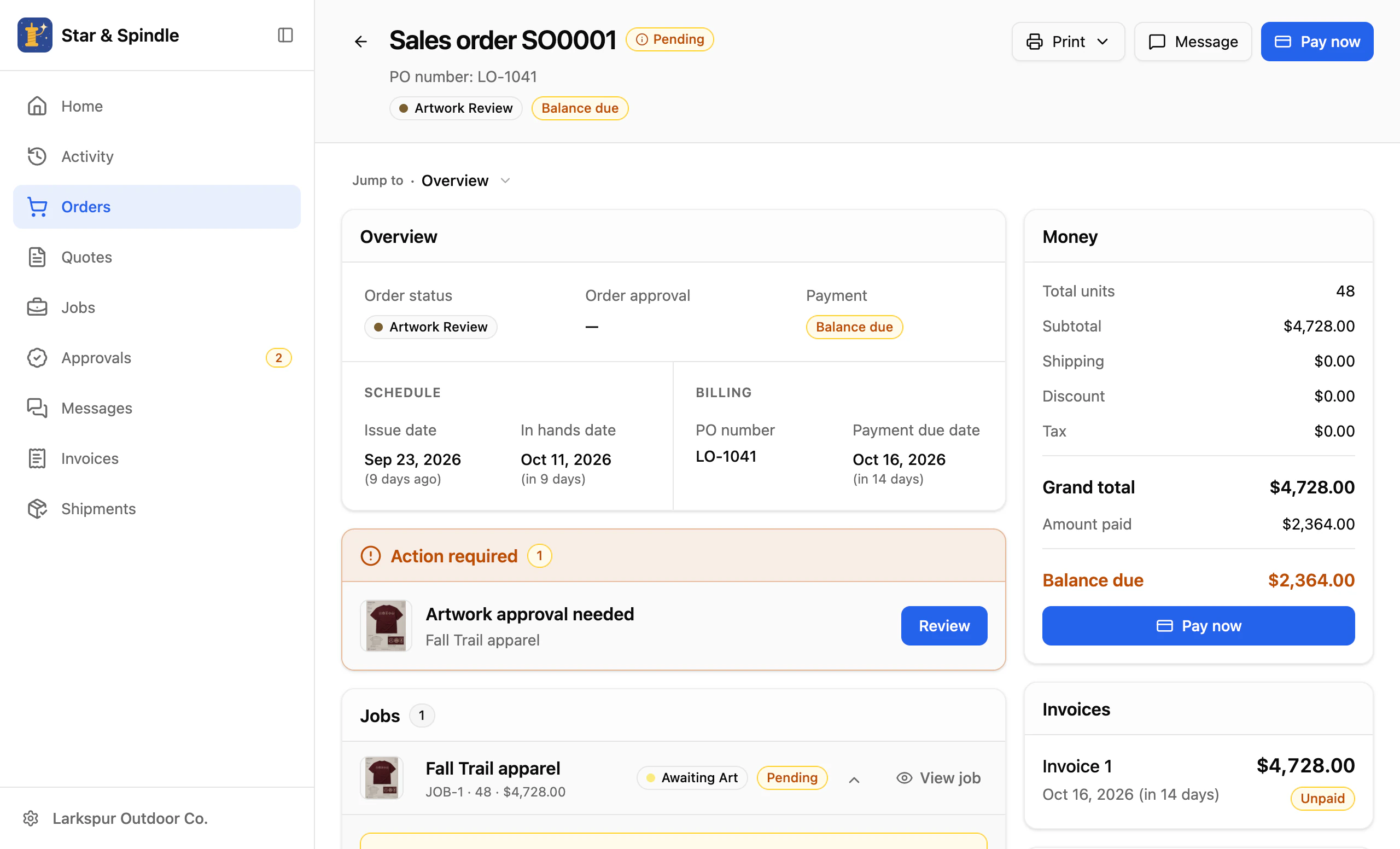This screenshot has width=1400, height=849.
Task: Click the Messages chat bubbles icon
Action: 38,408
